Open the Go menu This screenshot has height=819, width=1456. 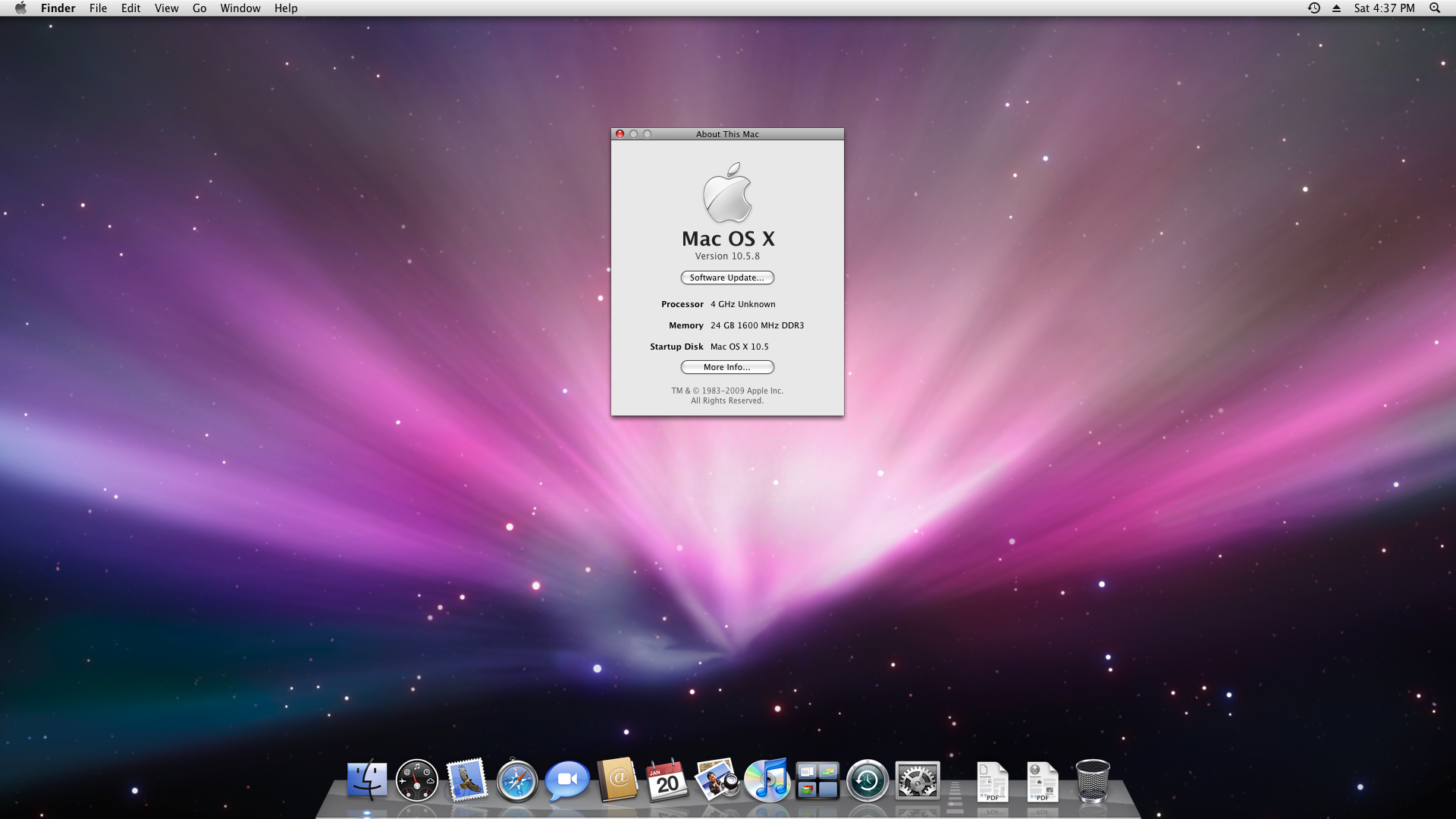tap(199, 8)
